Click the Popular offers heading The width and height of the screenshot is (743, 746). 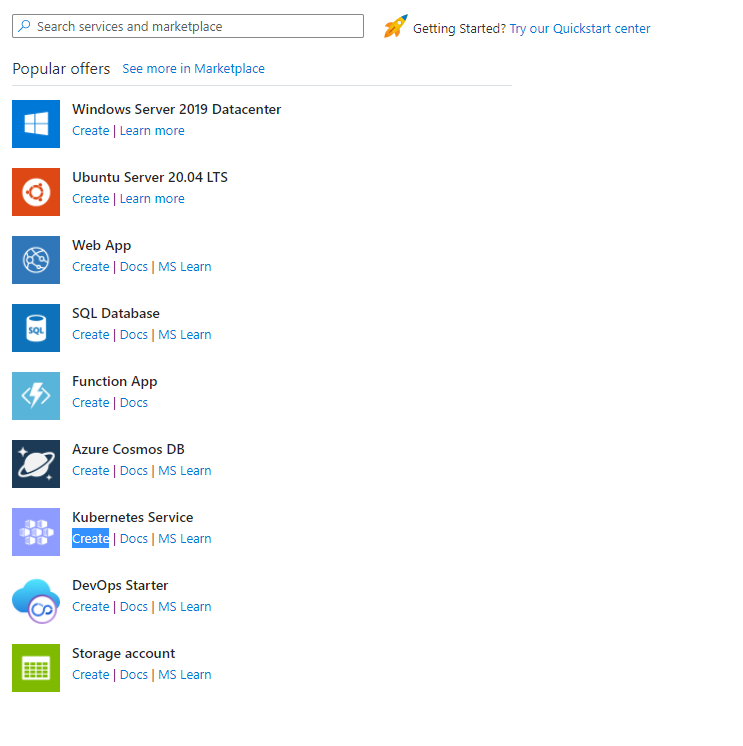pyautogui.click(x=61, y=69)
